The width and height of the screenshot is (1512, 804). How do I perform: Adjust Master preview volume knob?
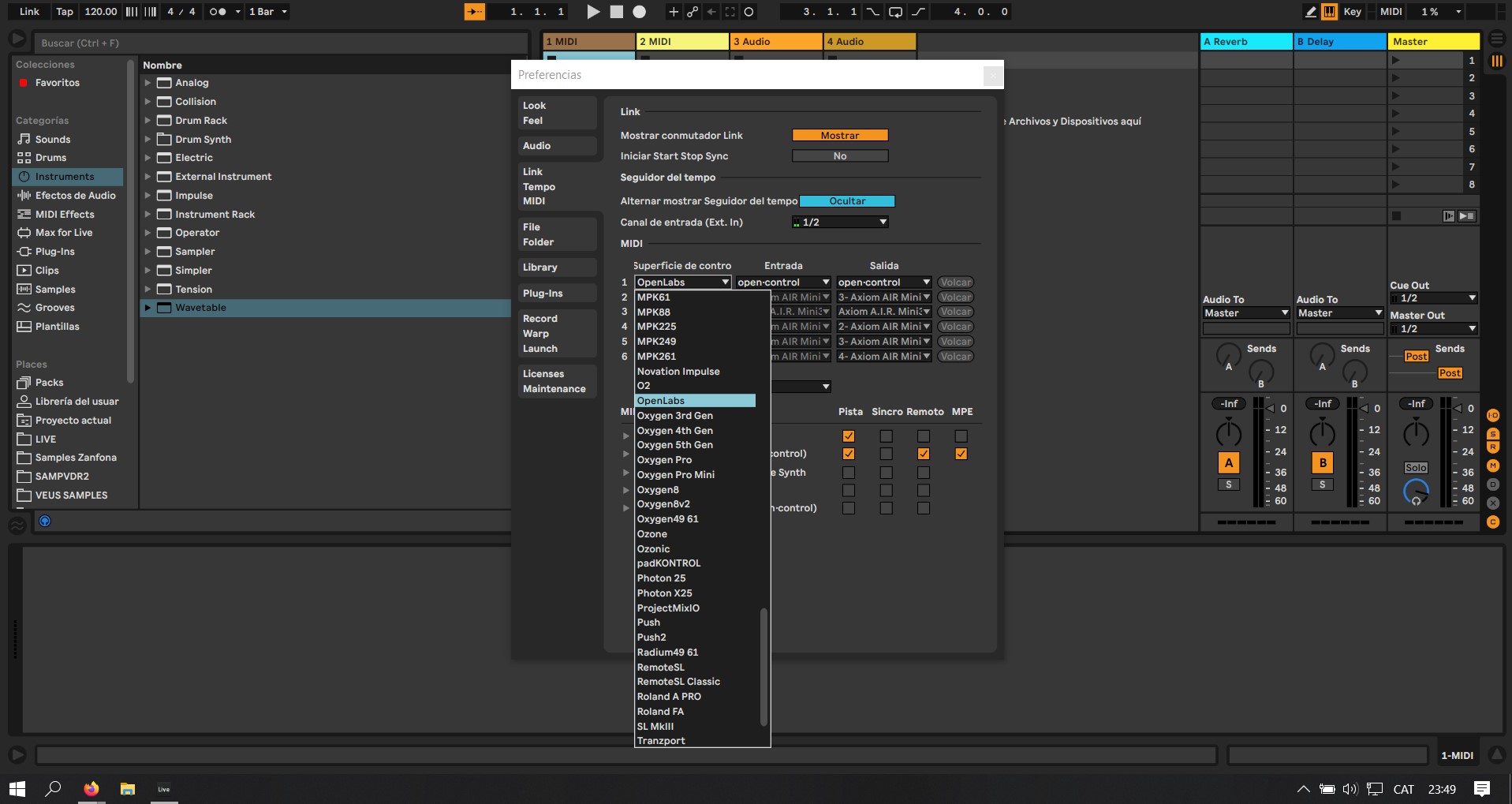point(1416,491)
